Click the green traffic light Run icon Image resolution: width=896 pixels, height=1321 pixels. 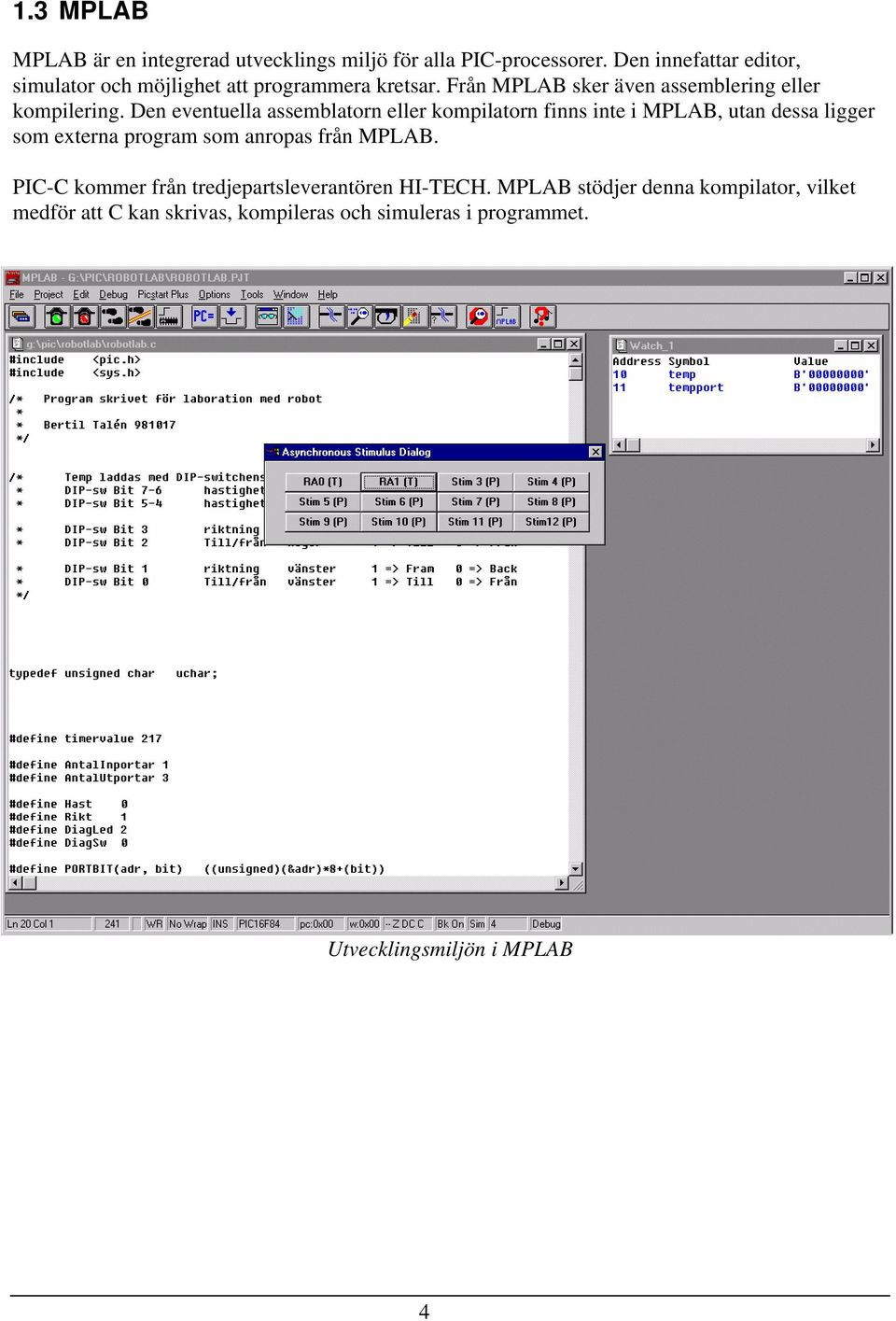pyautogui.click(x=57, y=316)
